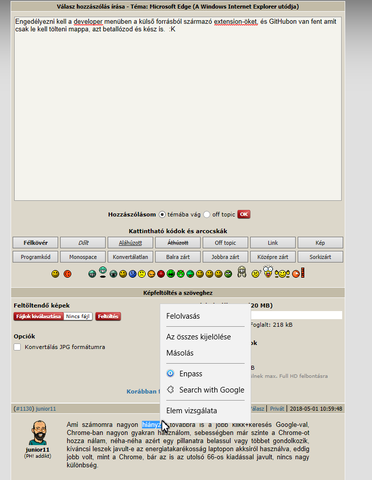Screen dimensions: 372x480
Task: Select the 'off topic' radio button
Action: [207, 214]
